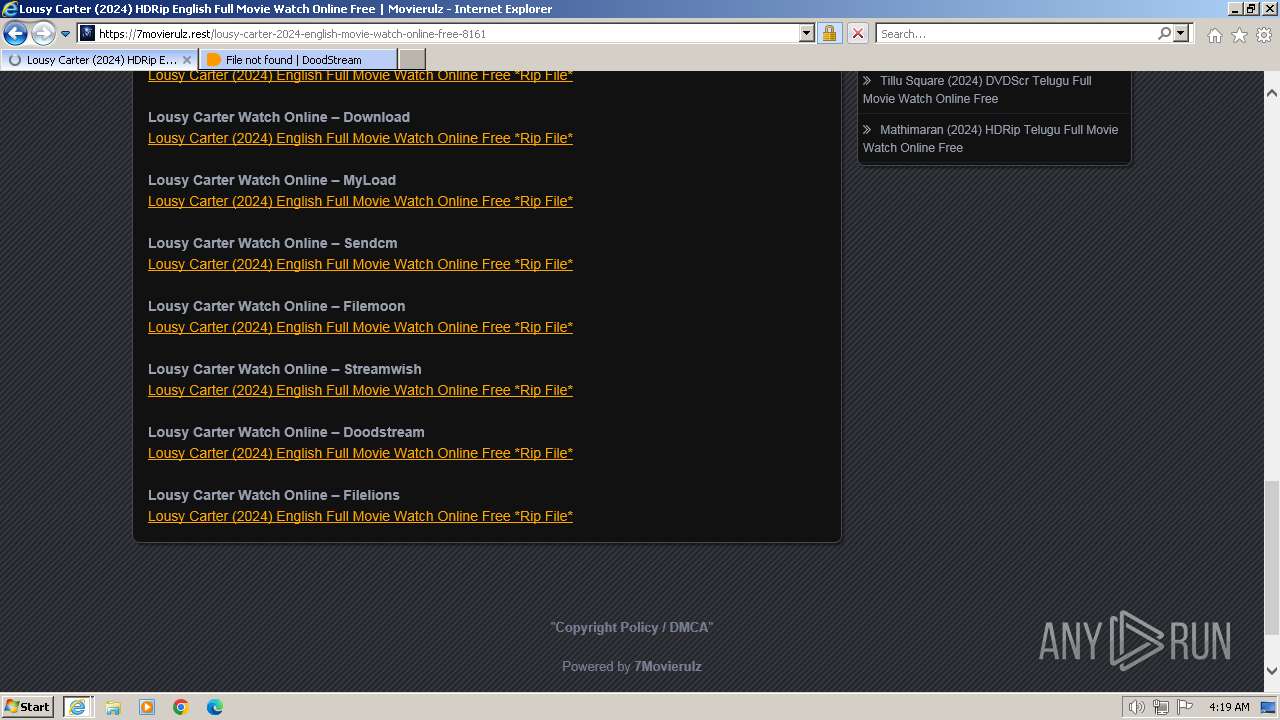Click the scrollbar down arrow

pos(1272,671)
